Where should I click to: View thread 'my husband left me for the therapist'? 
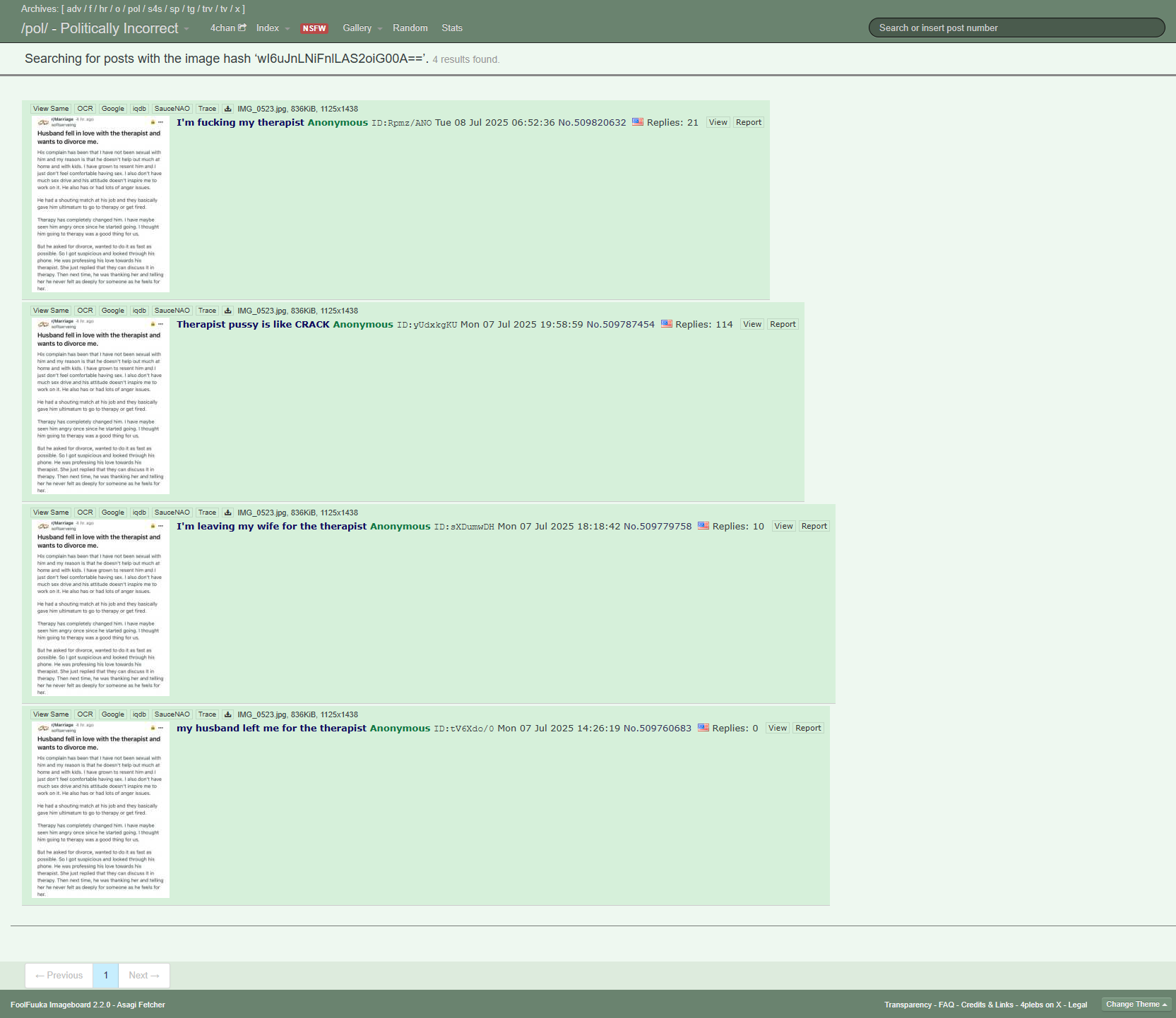pos(777,728)
